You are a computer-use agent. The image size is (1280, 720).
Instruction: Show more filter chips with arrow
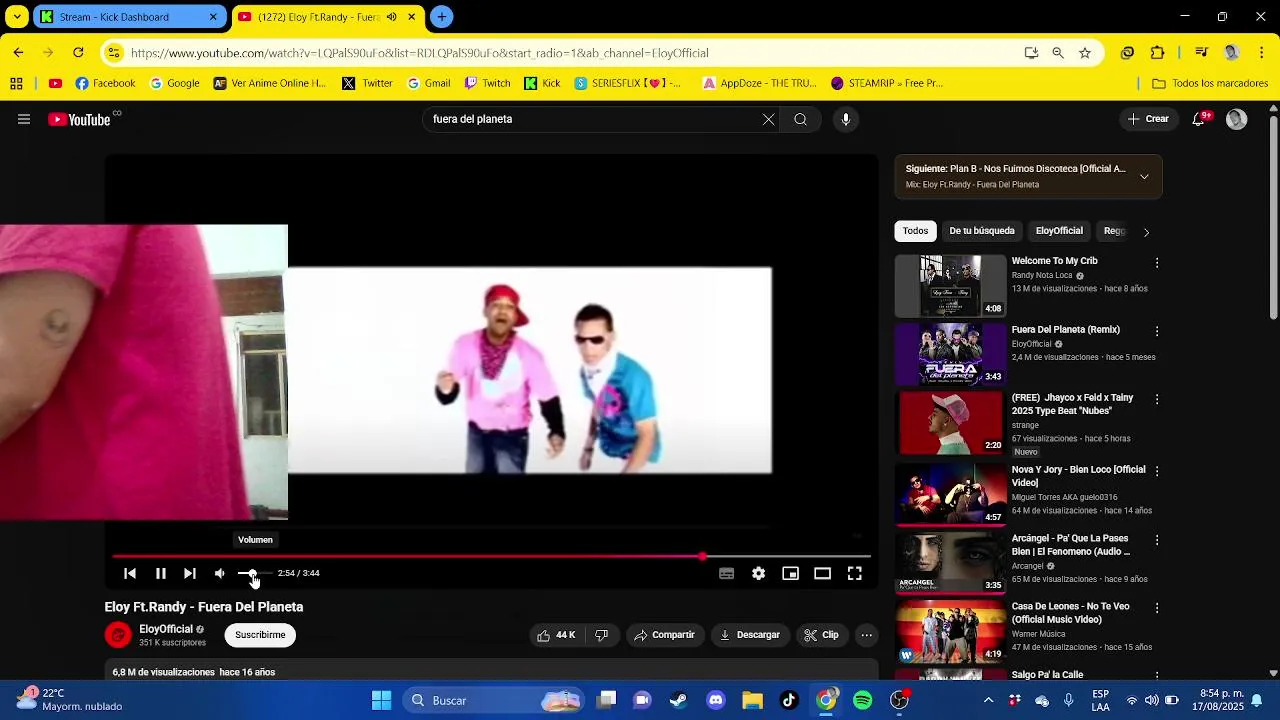(1146, 232)
